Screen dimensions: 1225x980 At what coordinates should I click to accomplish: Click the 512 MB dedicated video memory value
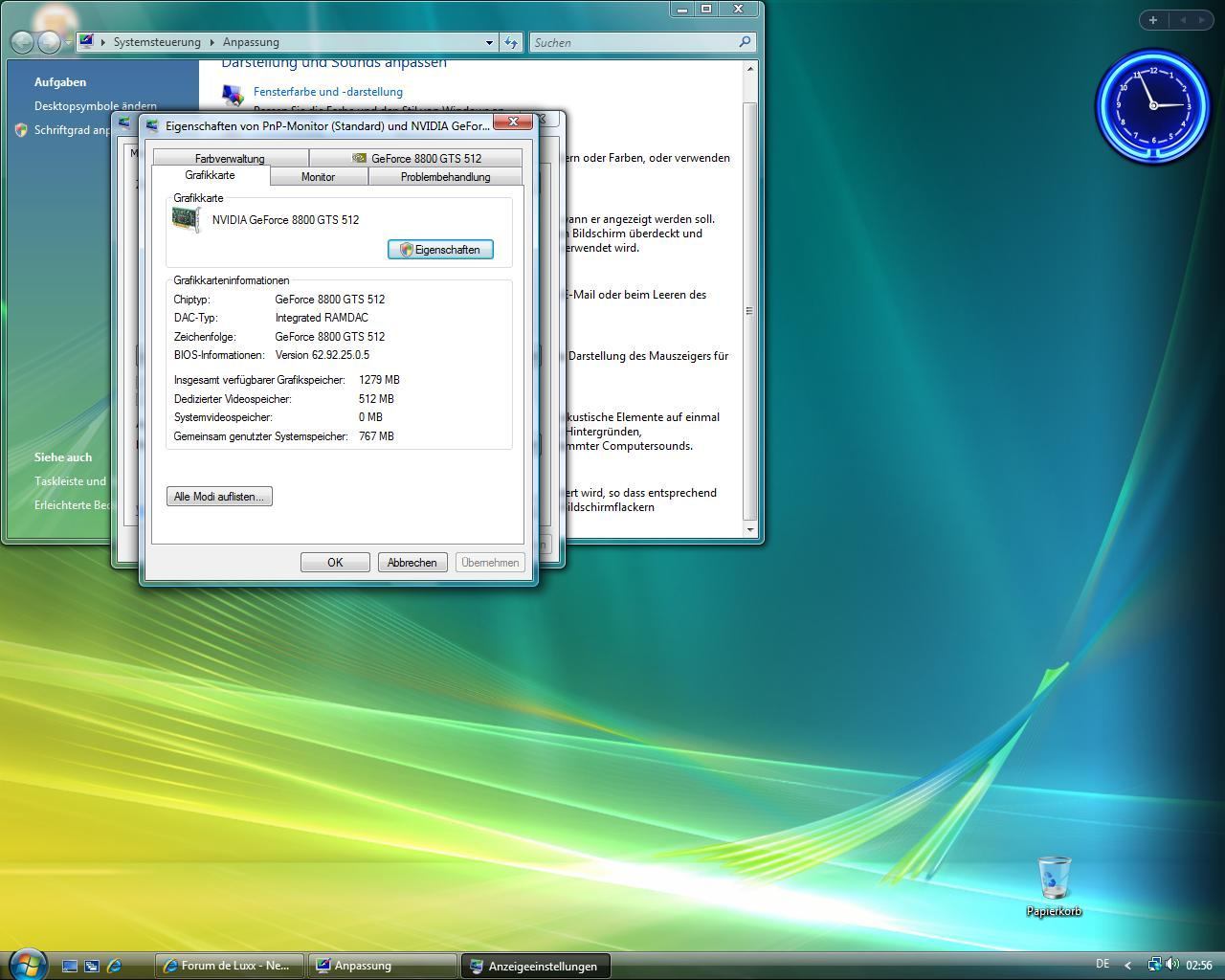[x=376, y=399]
